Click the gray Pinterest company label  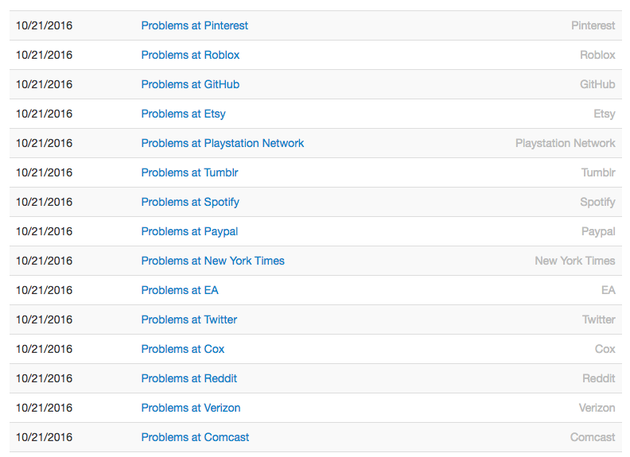point(592,25)
